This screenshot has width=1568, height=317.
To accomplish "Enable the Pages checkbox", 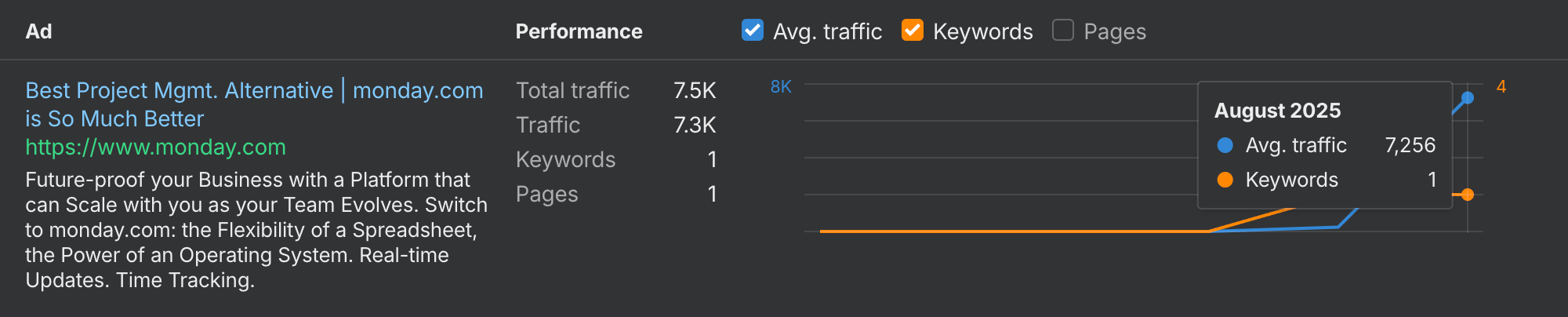I will [x=1063, y=31].
